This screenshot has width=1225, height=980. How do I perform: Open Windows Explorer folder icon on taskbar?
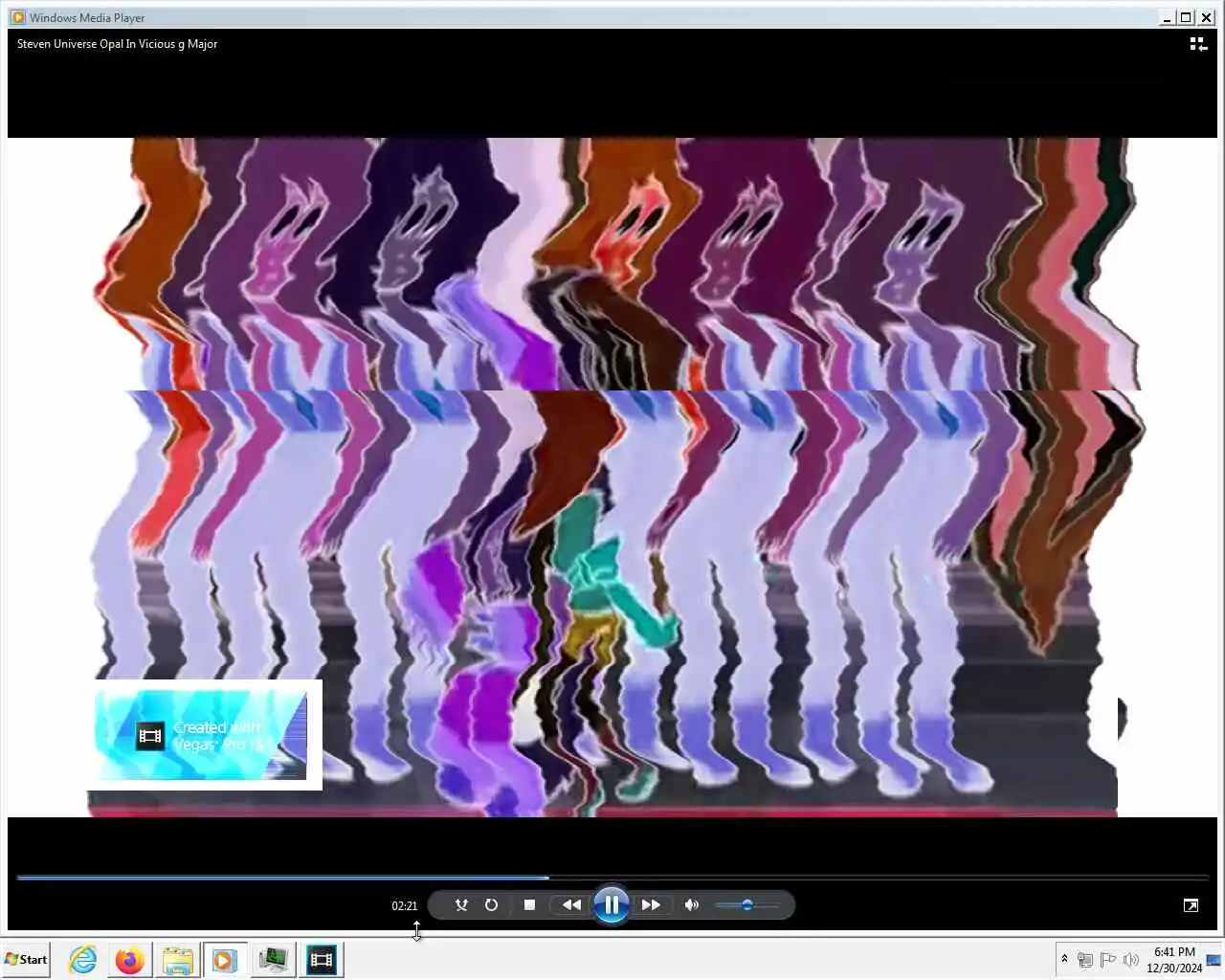tap(177, 959)
